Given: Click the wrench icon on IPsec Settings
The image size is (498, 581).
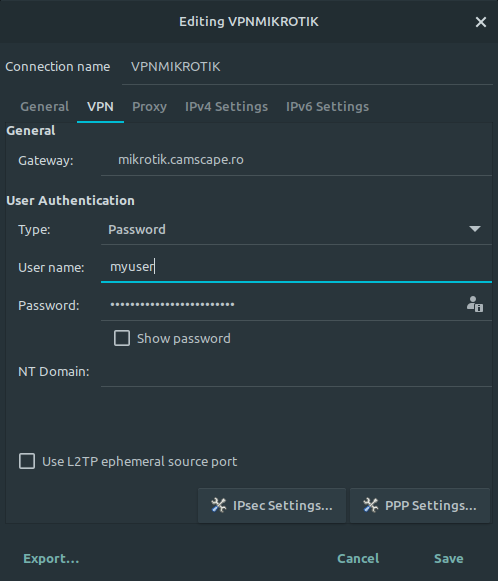Looking at the screenshot, I should coord(219,505).
